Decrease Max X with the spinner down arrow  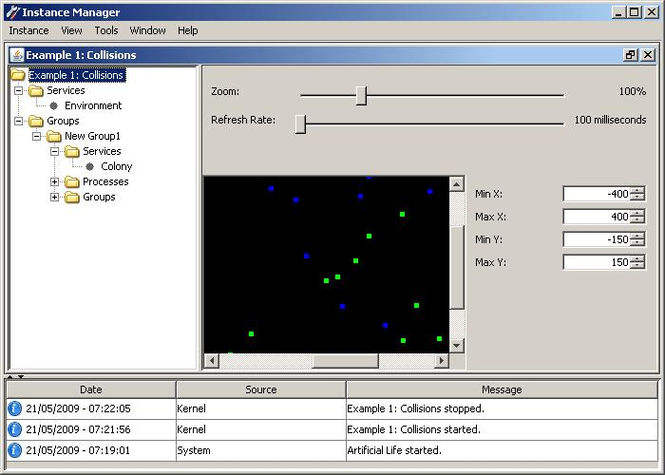[x=637, y=220]
